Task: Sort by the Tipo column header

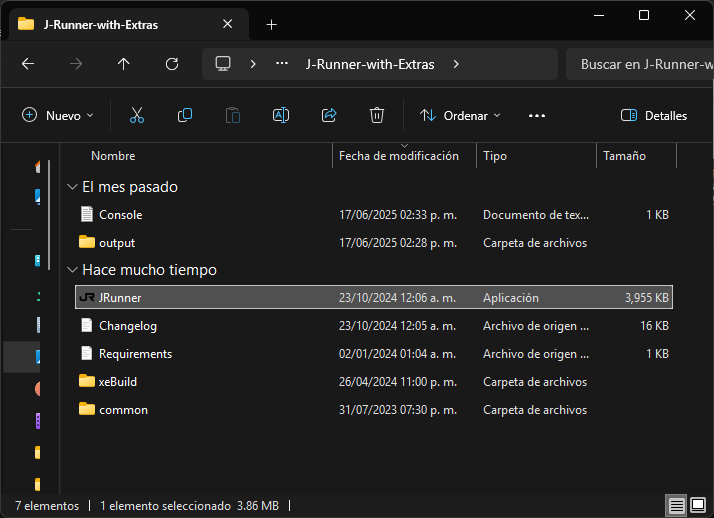Action: (495, 156)
